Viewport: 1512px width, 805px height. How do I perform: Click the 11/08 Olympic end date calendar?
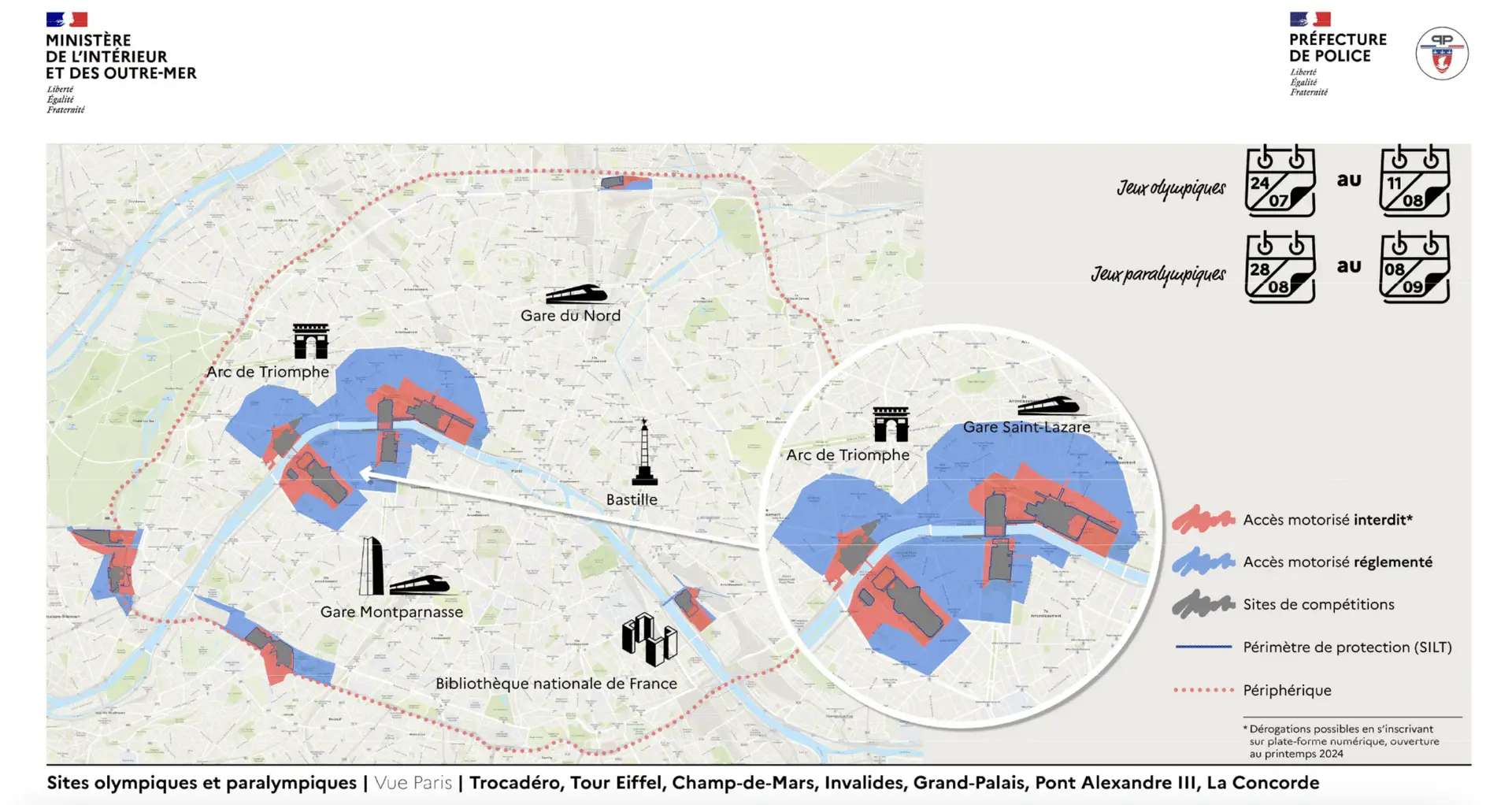coord(1414,182)
